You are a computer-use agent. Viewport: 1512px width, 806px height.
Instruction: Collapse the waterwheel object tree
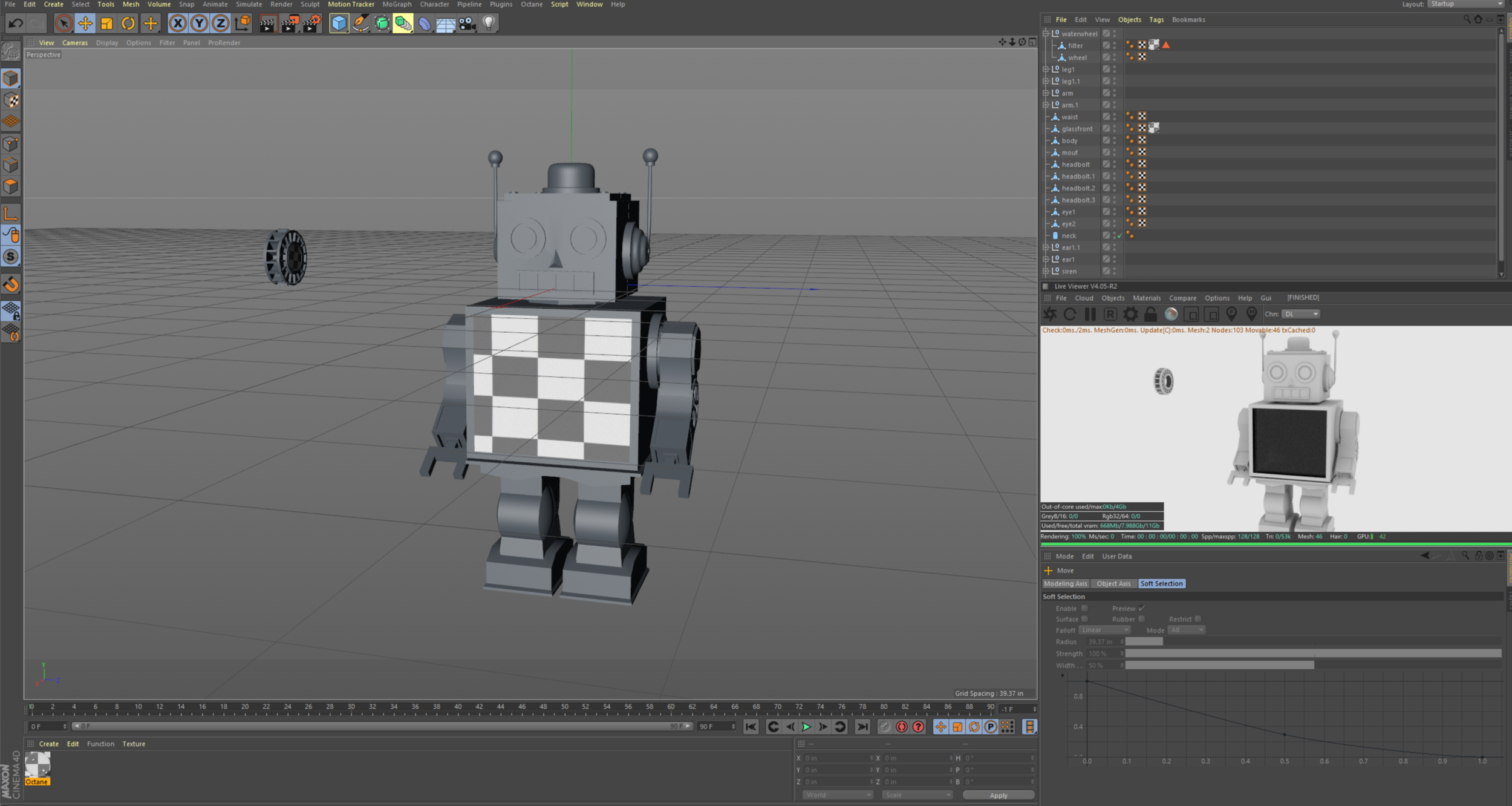pos(1046,34)
